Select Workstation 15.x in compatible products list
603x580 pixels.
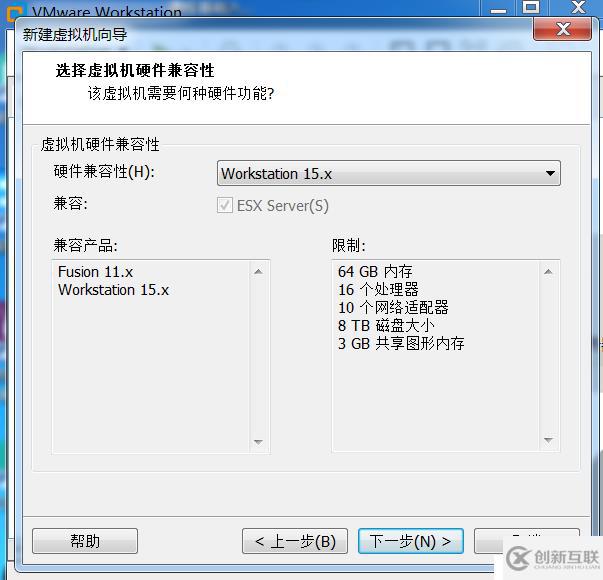coord(113,290)
